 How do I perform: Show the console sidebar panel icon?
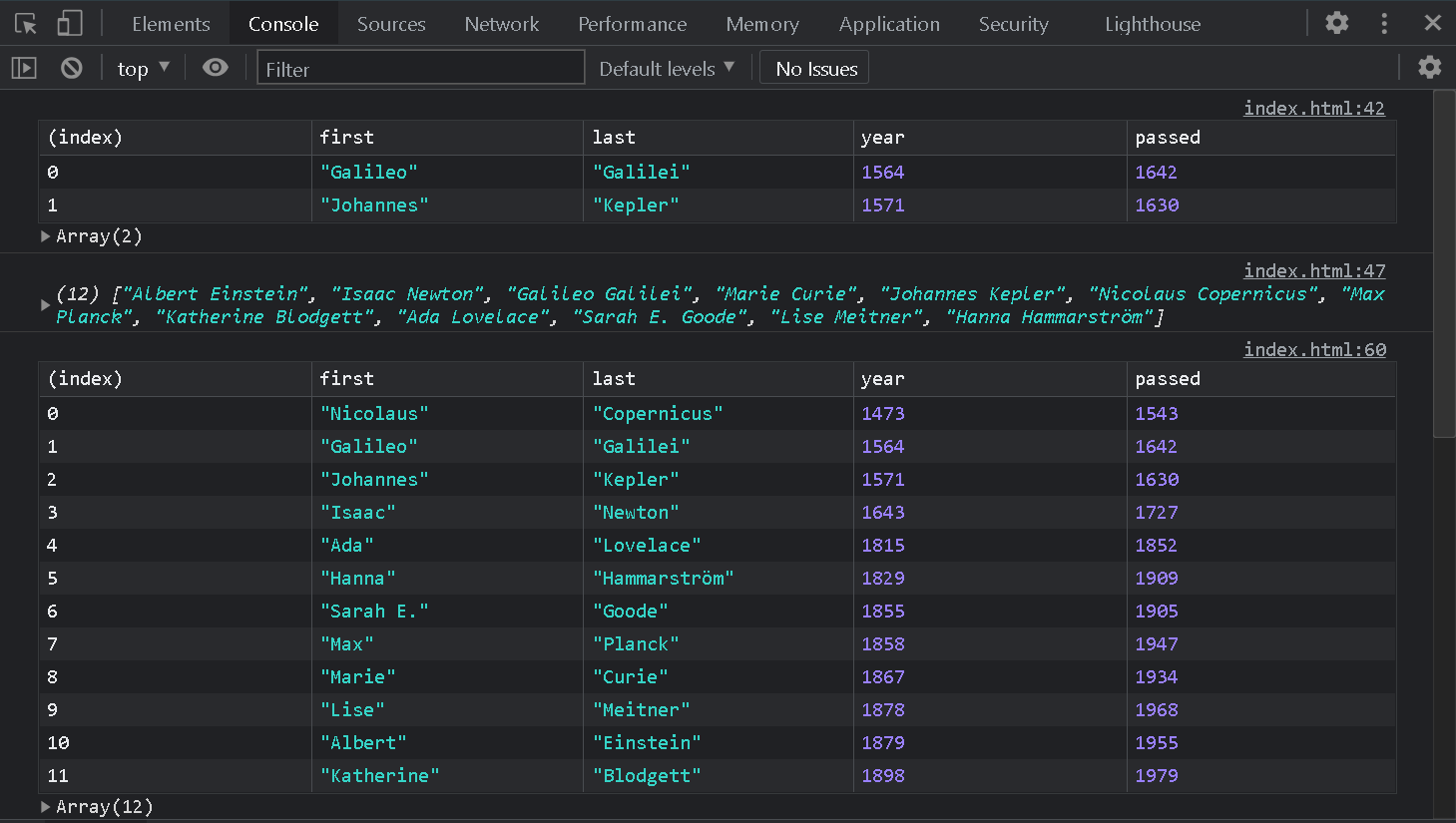click(24, 68)
